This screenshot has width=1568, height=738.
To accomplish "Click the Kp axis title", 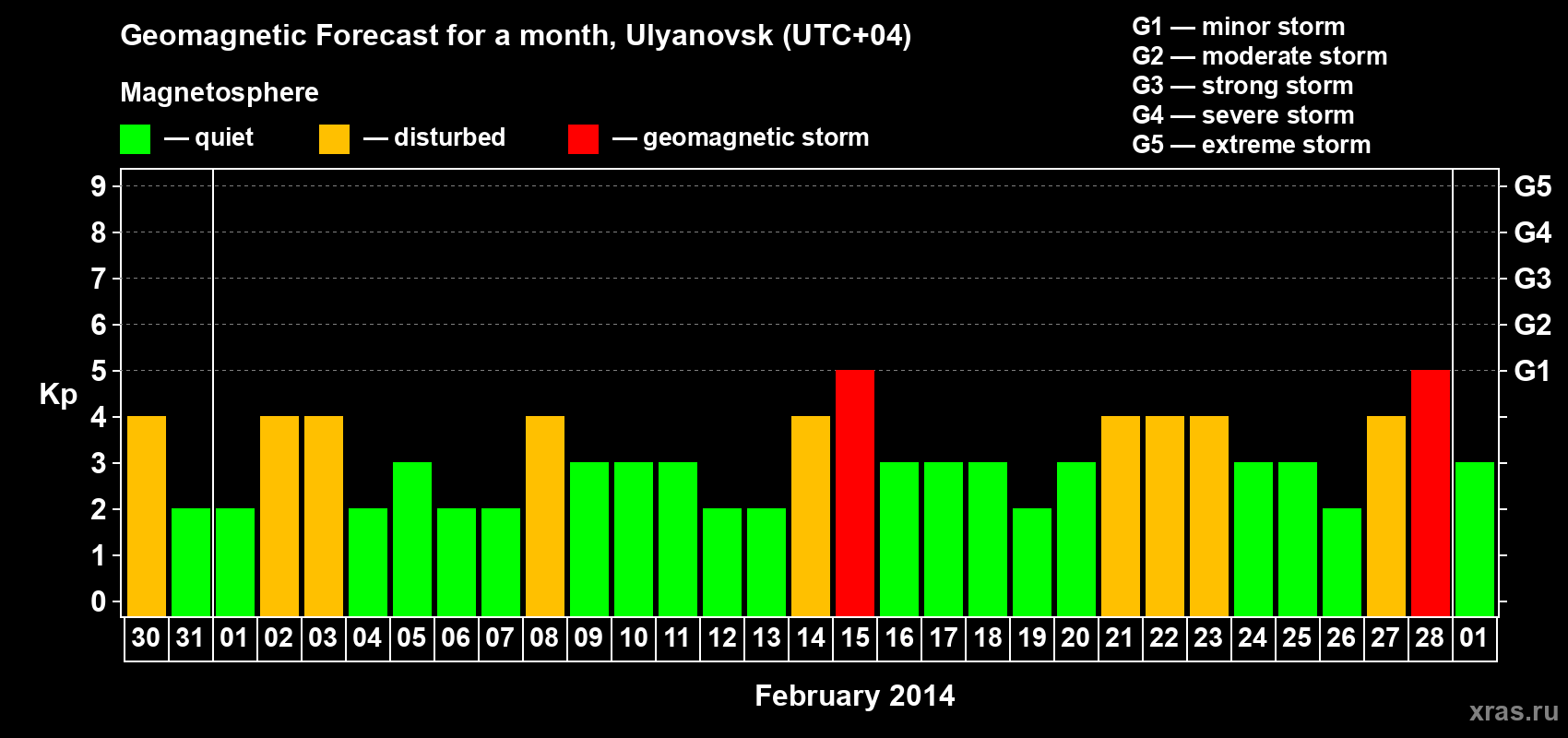I will (x=58, y=395).
